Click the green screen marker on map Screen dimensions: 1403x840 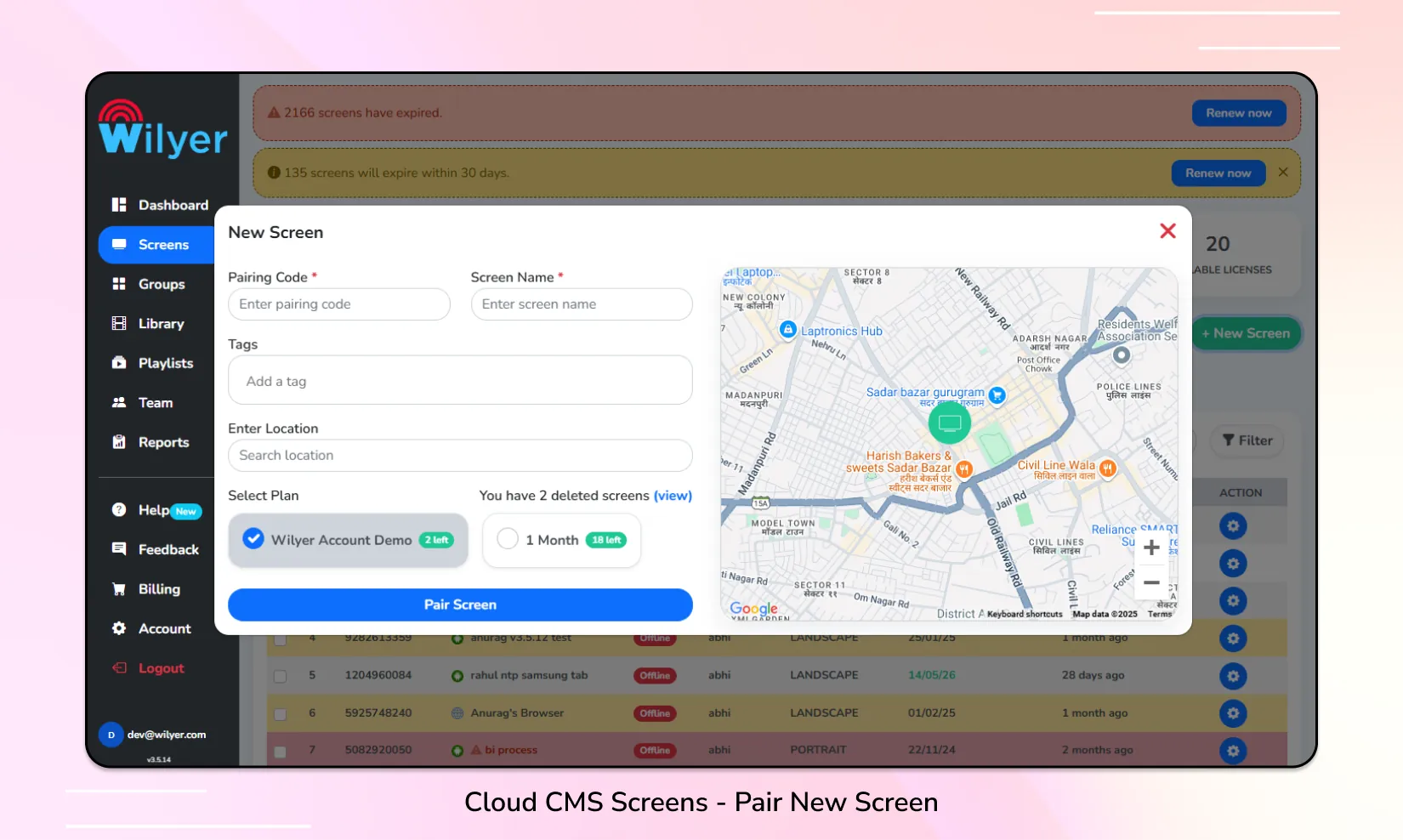(950, 423)
